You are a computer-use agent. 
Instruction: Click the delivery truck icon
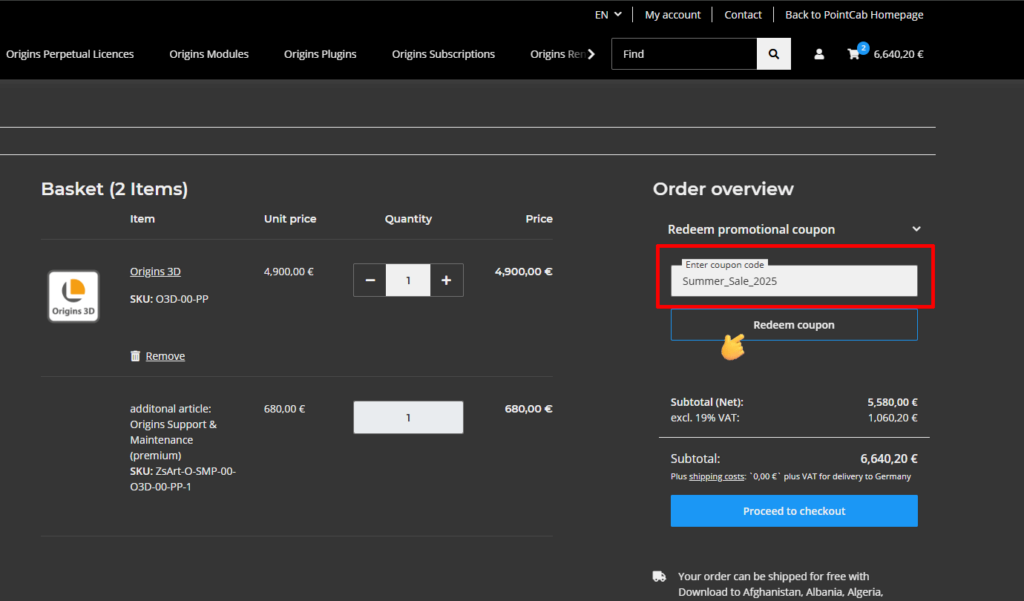click(659, 576)
